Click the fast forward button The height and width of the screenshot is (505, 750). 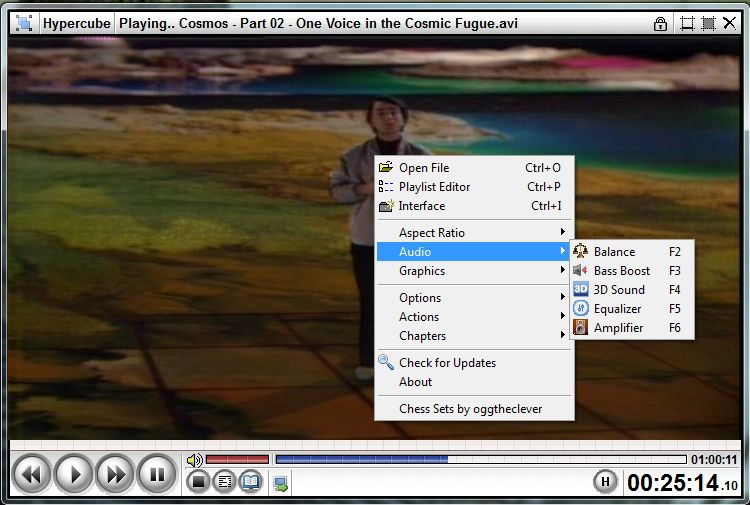pos(115,475)
